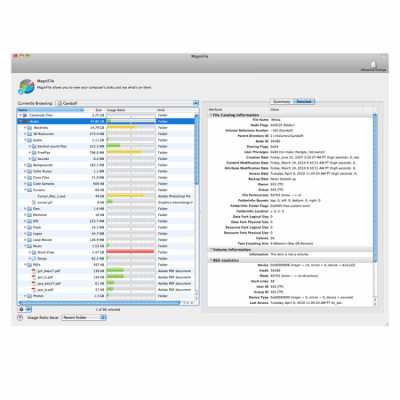
Task: Expand the Code Samples folder
Action: click(25, 184)
